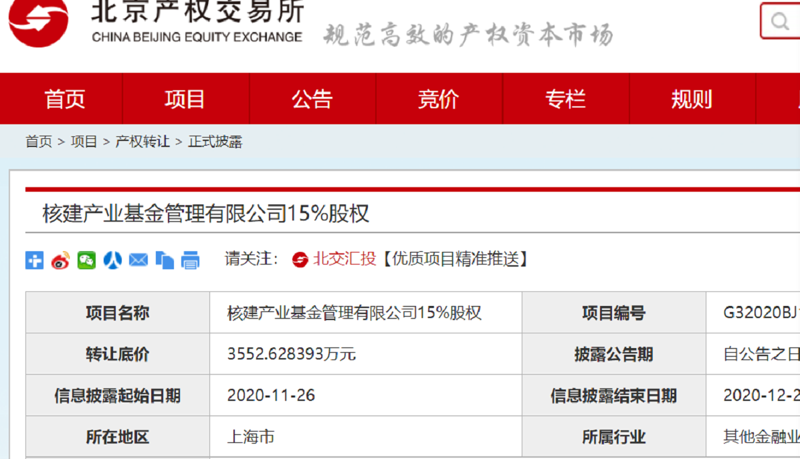Screen dimensions: 800x459
Task: Go to 项目 in the breadcrumb
Action: [x=84, y=141]
